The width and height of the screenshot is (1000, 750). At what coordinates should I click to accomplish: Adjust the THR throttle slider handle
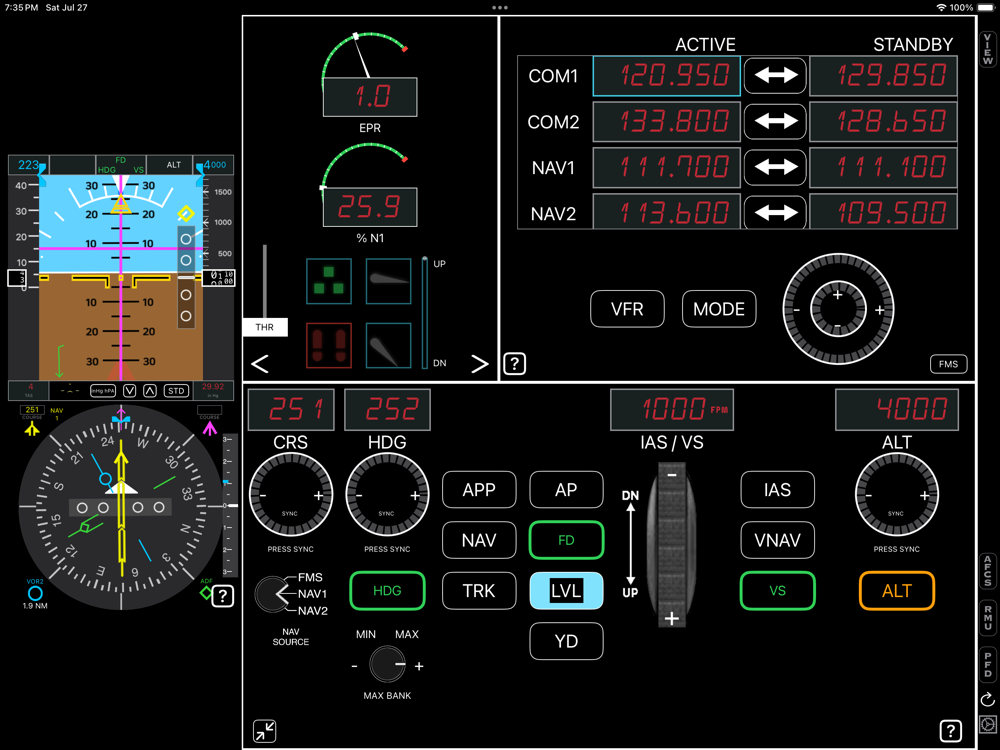click(265, 327)
